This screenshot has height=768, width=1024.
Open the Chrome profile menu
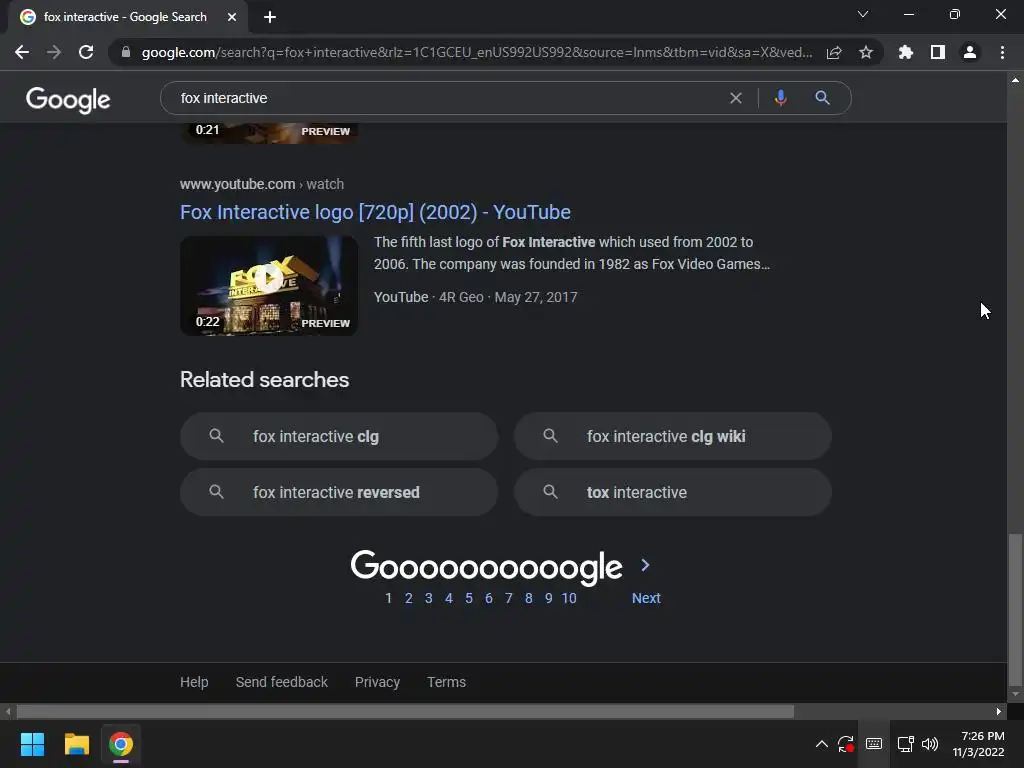tap(970, 52)
